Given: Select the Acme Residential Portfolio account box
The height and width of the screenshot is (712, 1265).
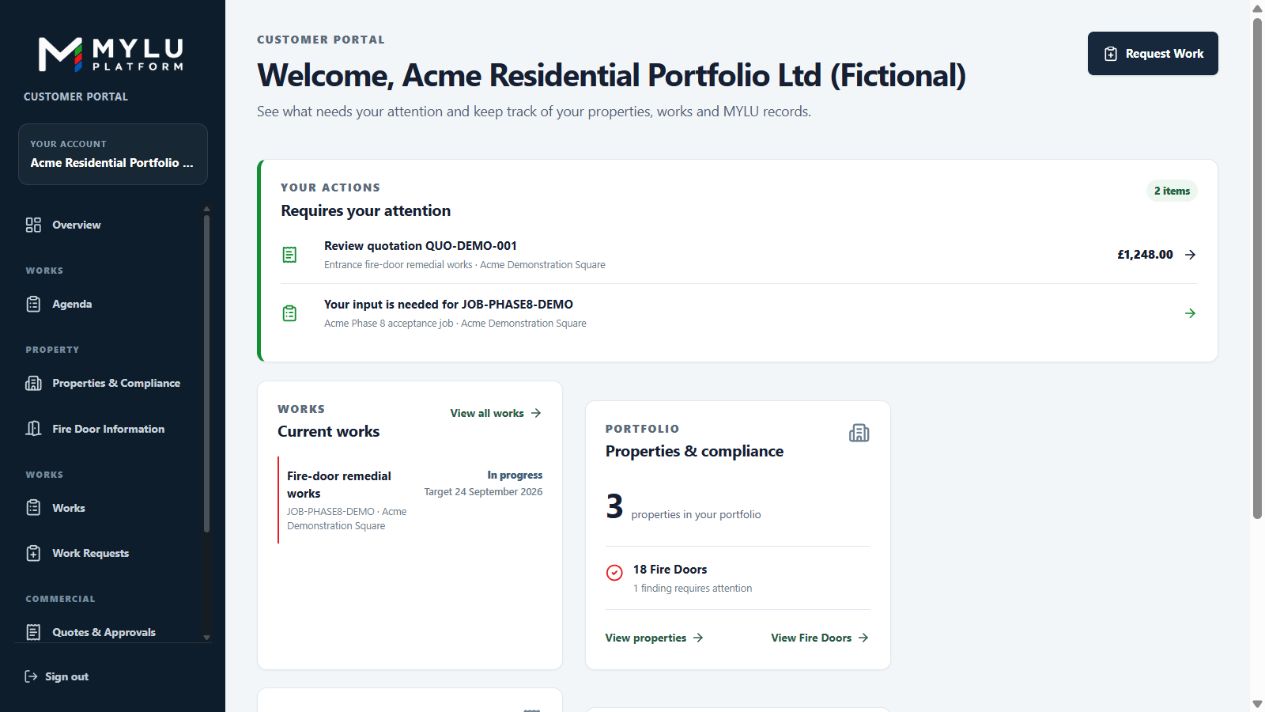Looking at the screenshot, I should pos(113,154).
